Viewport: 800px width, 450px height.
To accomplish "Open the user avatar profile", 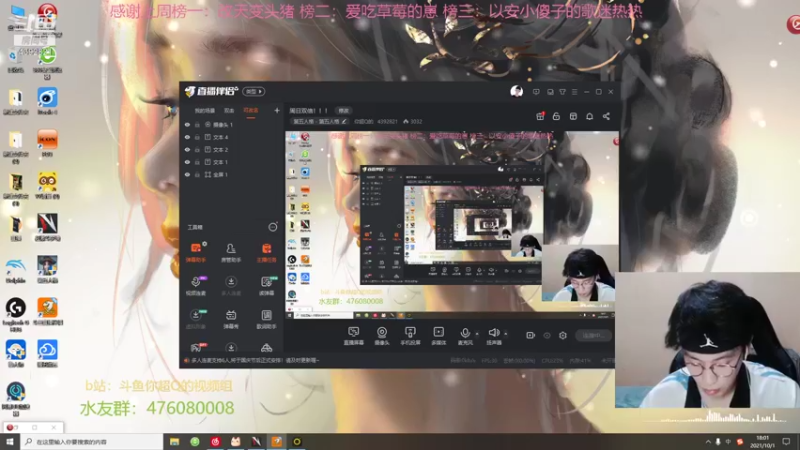I will pyautogui.click(x=516, y=91).
